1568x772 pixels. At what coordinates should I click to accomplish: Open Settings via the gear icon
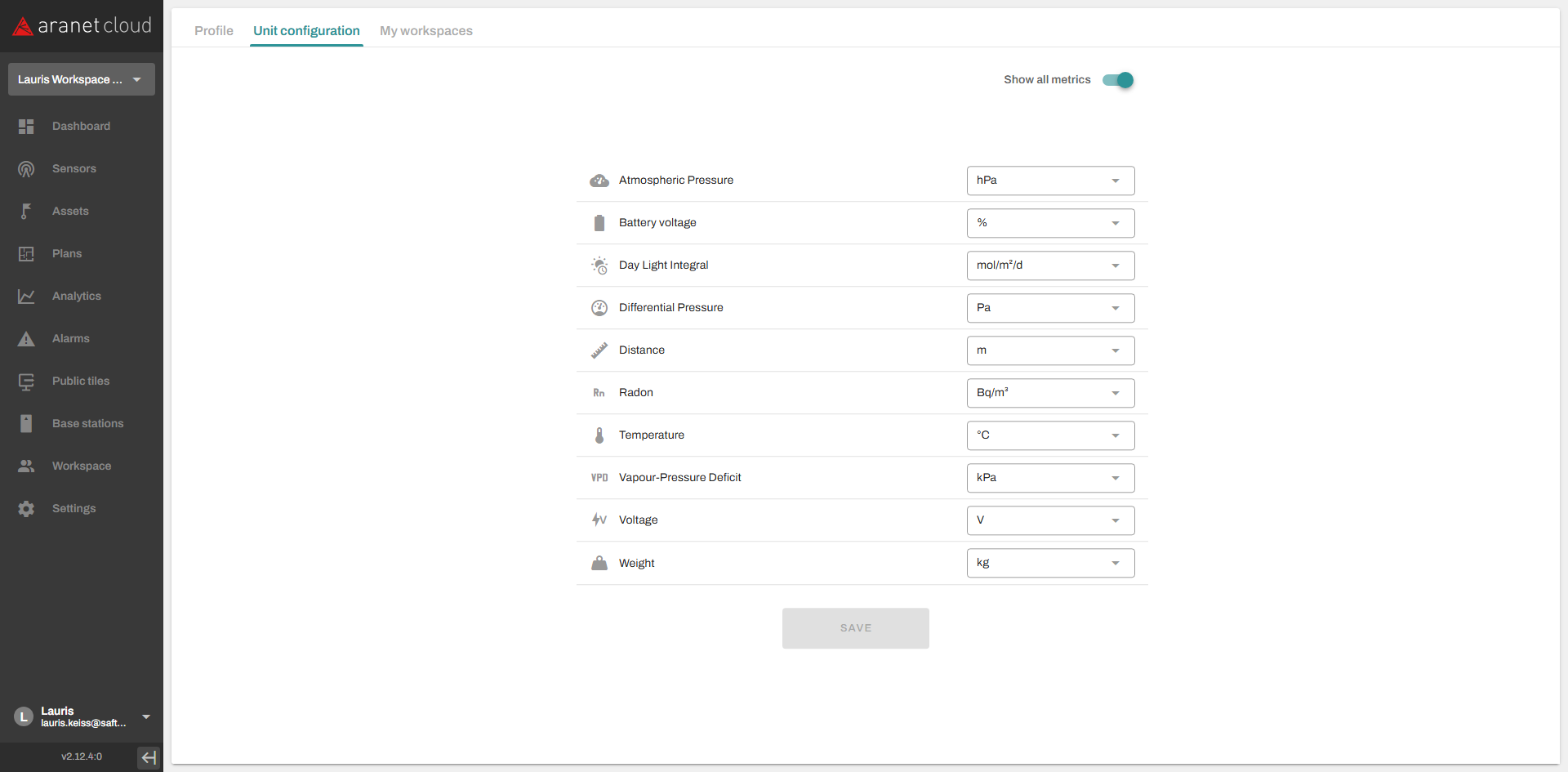[26, 509]
